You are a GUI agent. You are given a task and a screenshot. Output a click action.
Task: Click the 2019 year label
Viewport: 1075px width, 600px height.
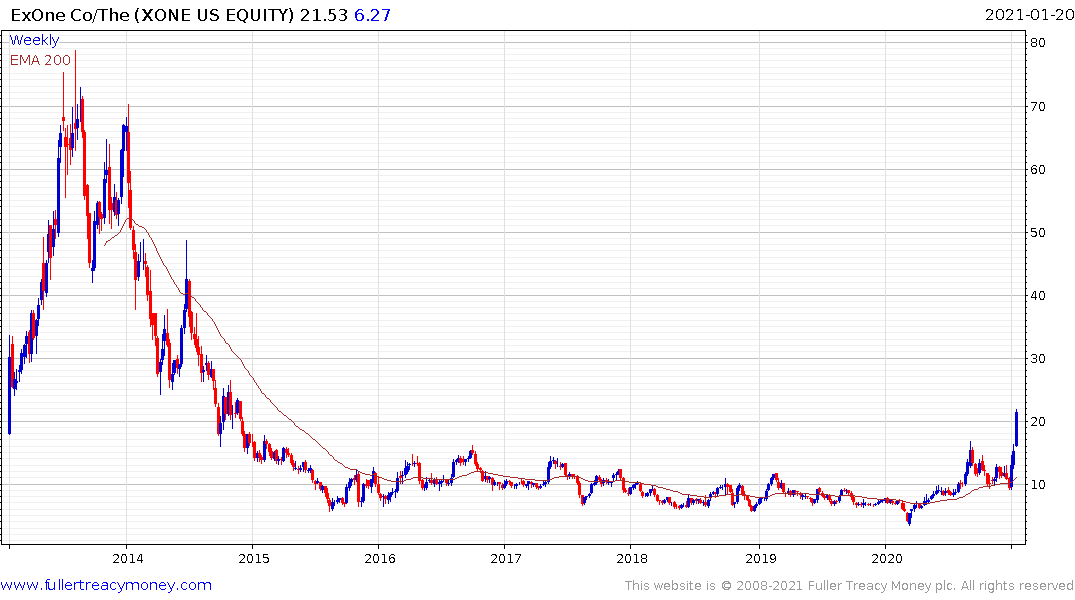[x=761, y=558]
